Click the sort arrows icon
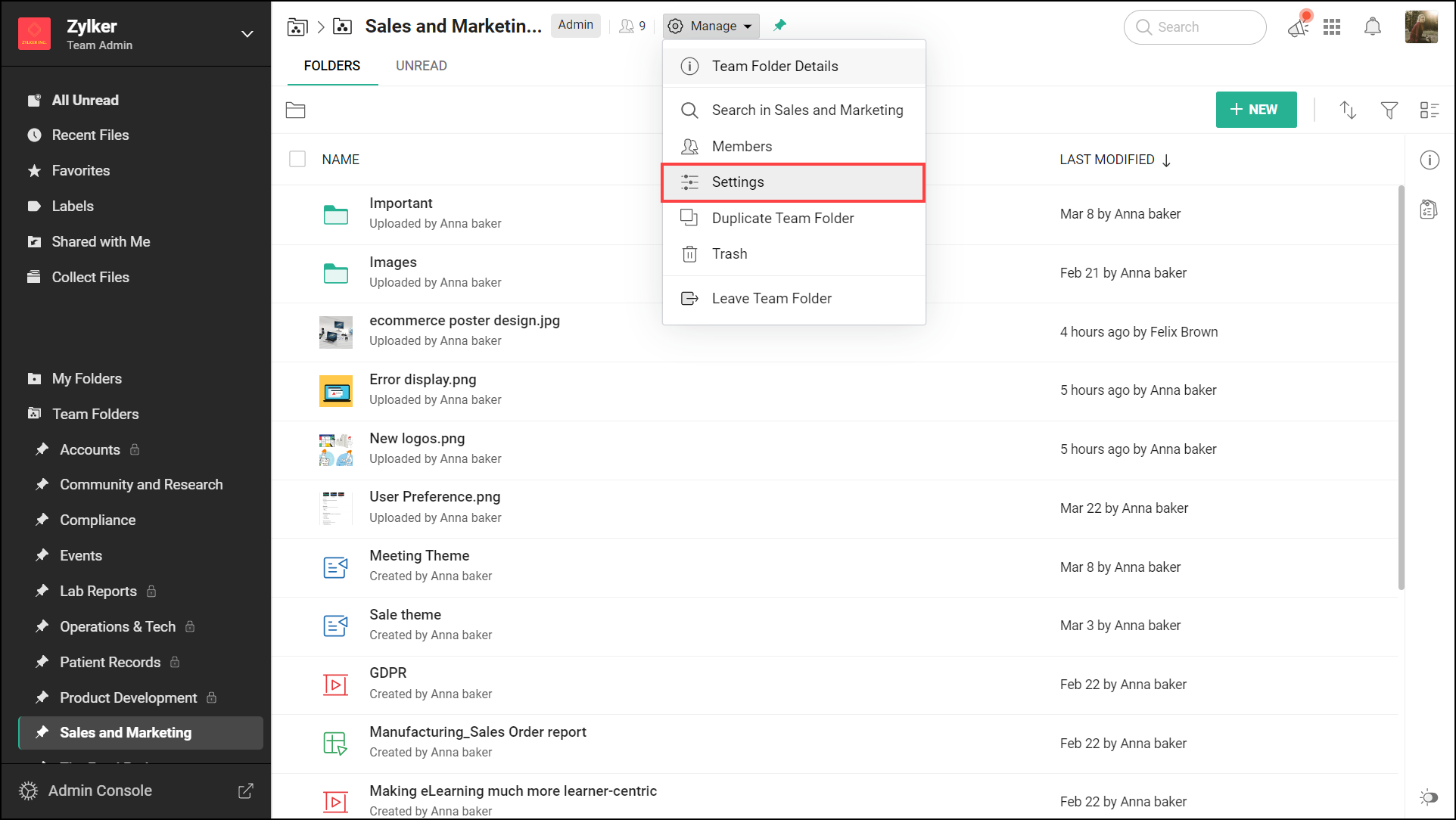This screenshot has height=820, width=1456. point(1348,110)
